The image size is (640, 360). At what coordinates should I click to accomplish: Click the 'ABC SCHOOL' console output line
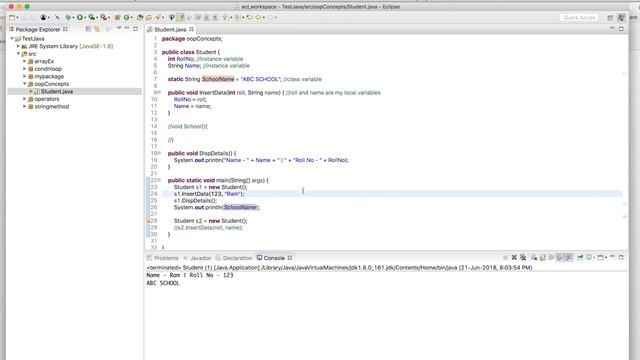coord(163,283)
